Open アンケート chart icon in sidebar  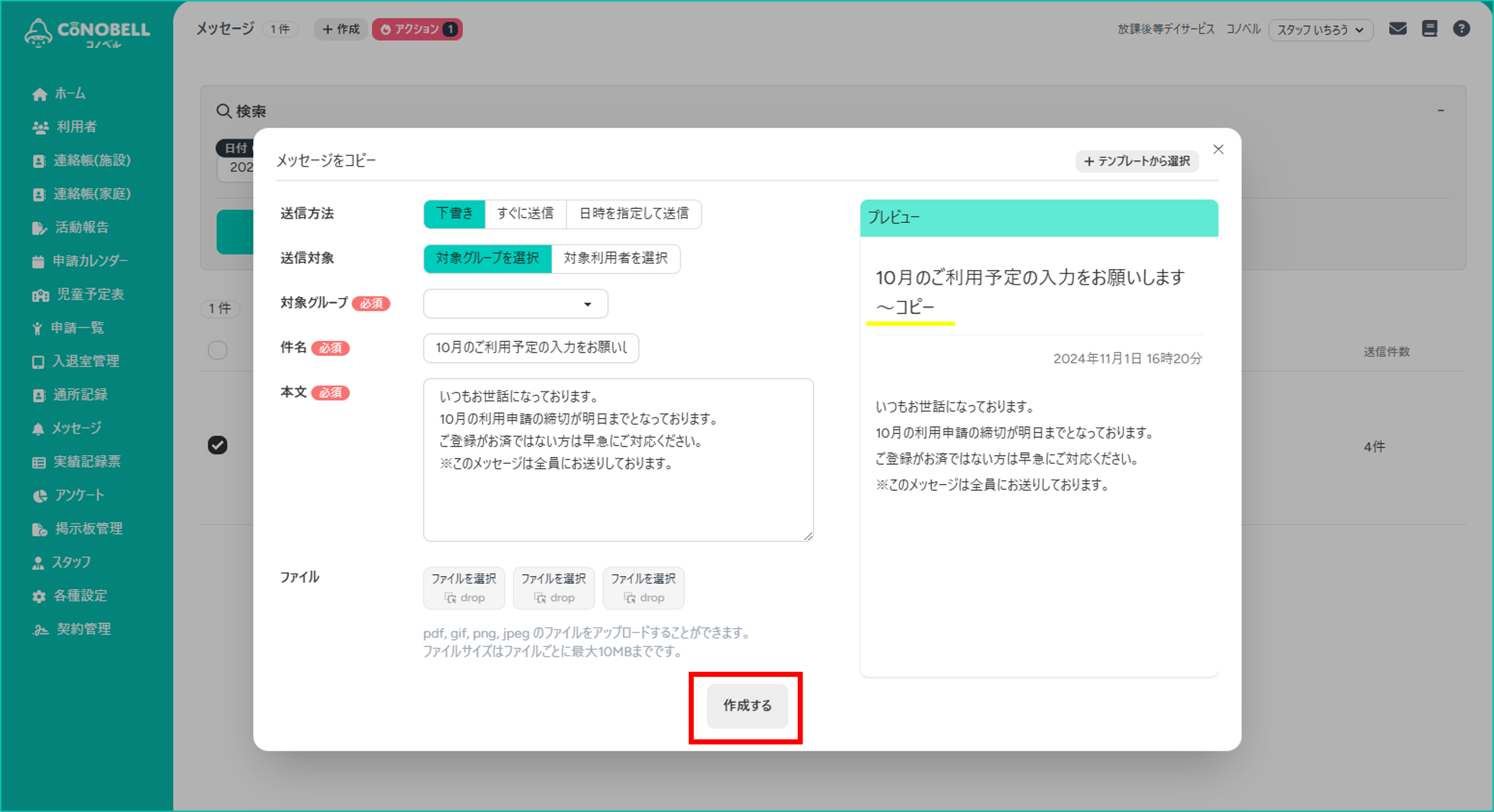point(39,496)
